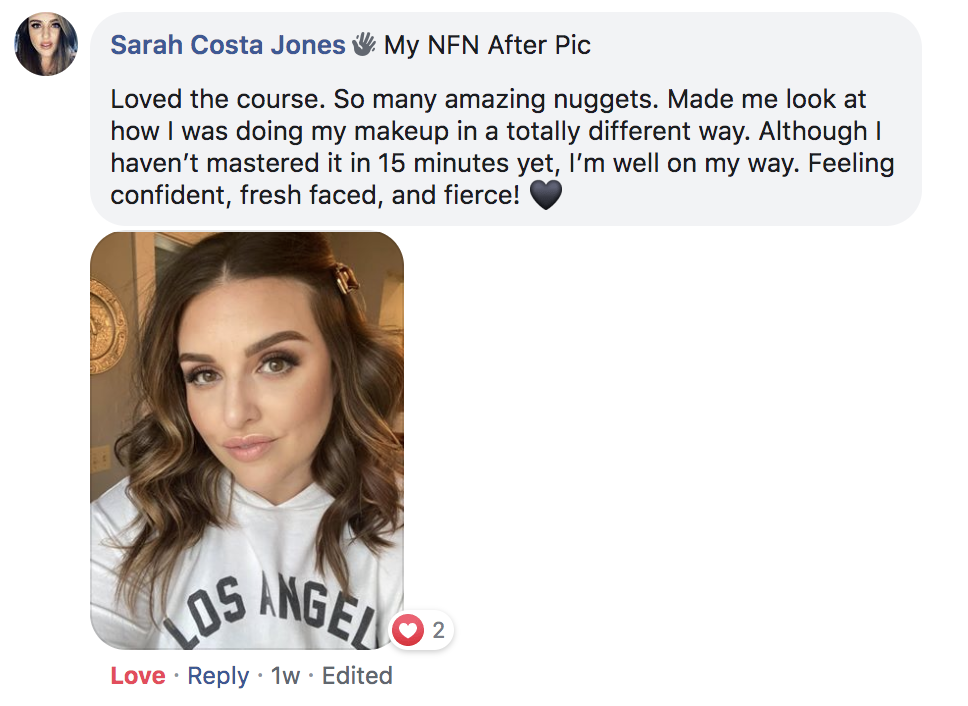The width and height of the screenshot is (968, 706).
Task: Open the 1w timestamp link
Action: (x=285, y=676)
